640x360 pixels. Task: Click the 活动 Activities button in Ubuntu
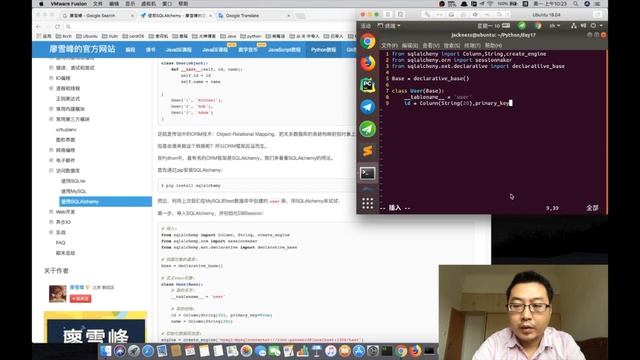(x=365, y=26)
